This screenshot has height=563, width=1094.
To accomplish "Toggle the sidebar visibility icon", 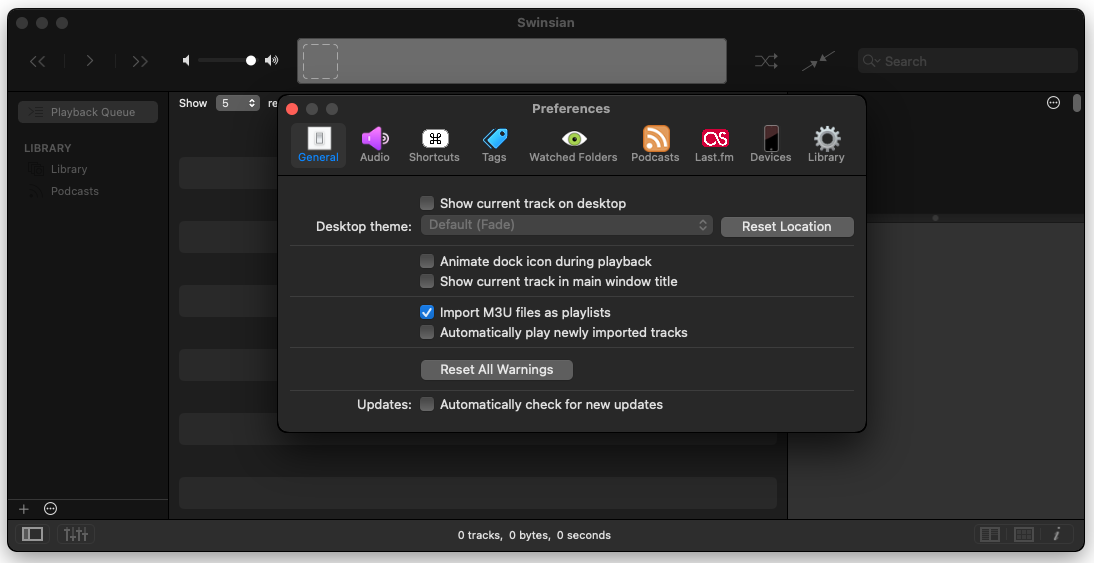I will coord(33,534).
